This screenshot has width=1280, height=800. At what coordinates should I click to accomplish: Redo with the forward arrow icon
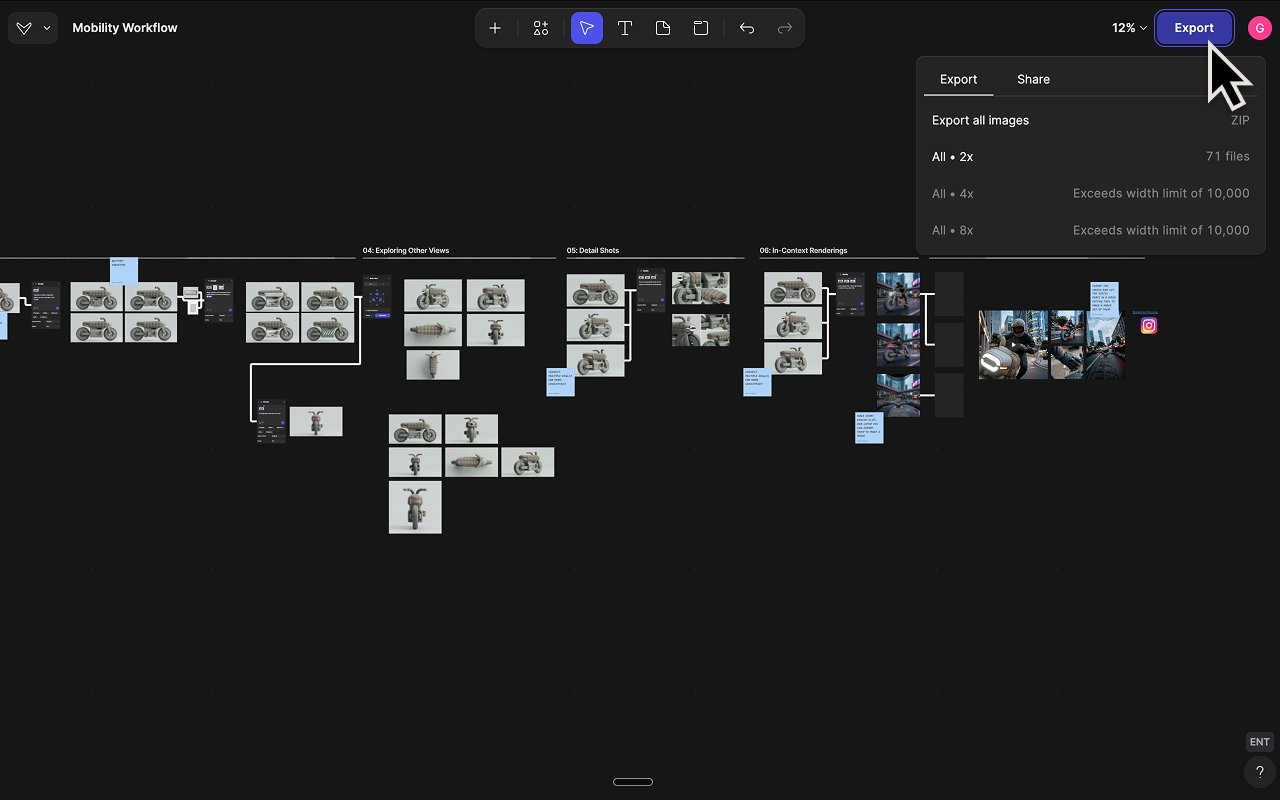[785, 28]
